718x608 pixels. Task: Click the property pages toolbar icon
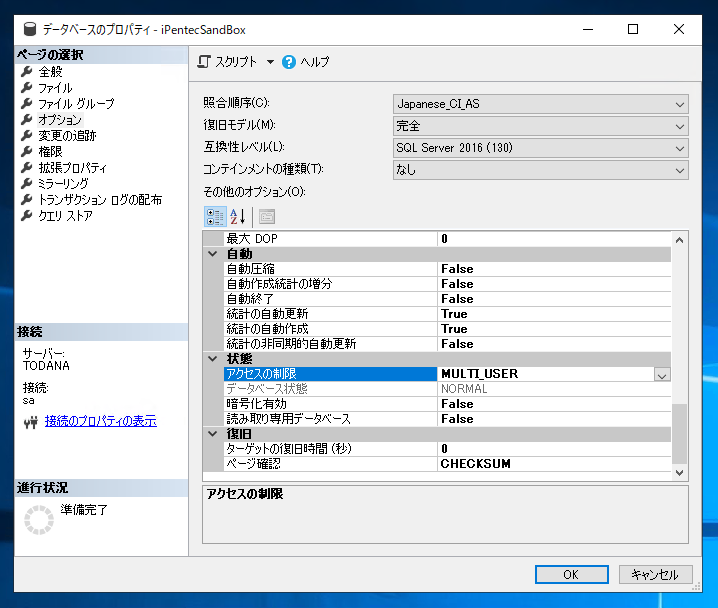267,217
